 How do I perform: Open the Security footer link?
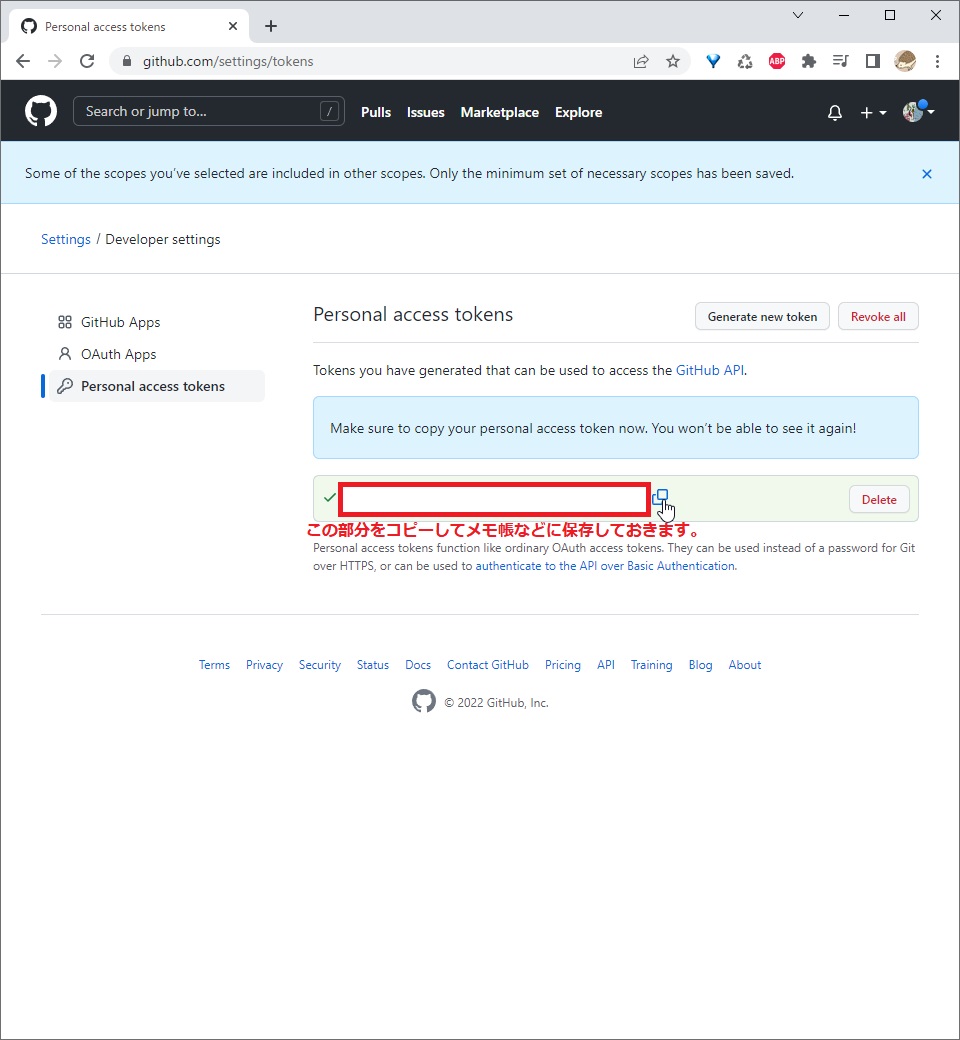320,665
